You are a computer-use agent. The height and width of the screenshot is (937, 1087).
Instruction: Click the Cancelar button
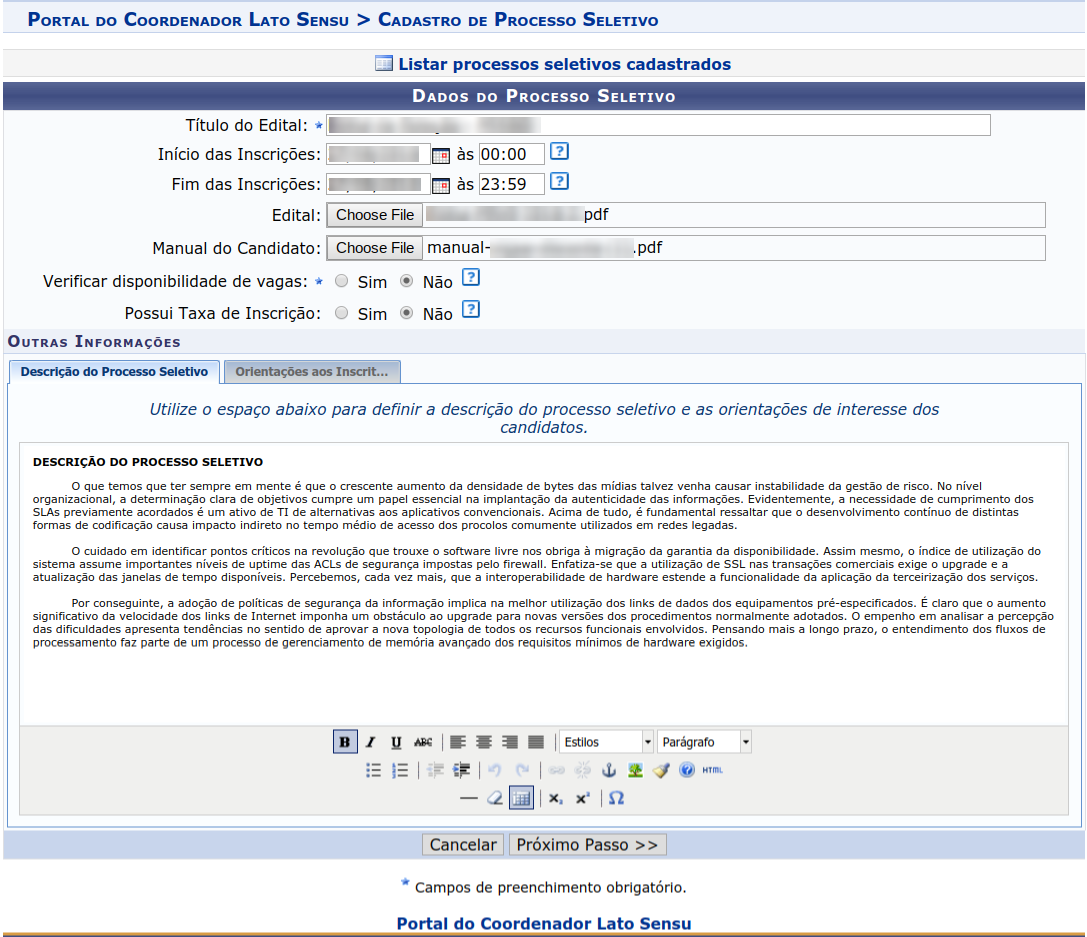(463, 845)
